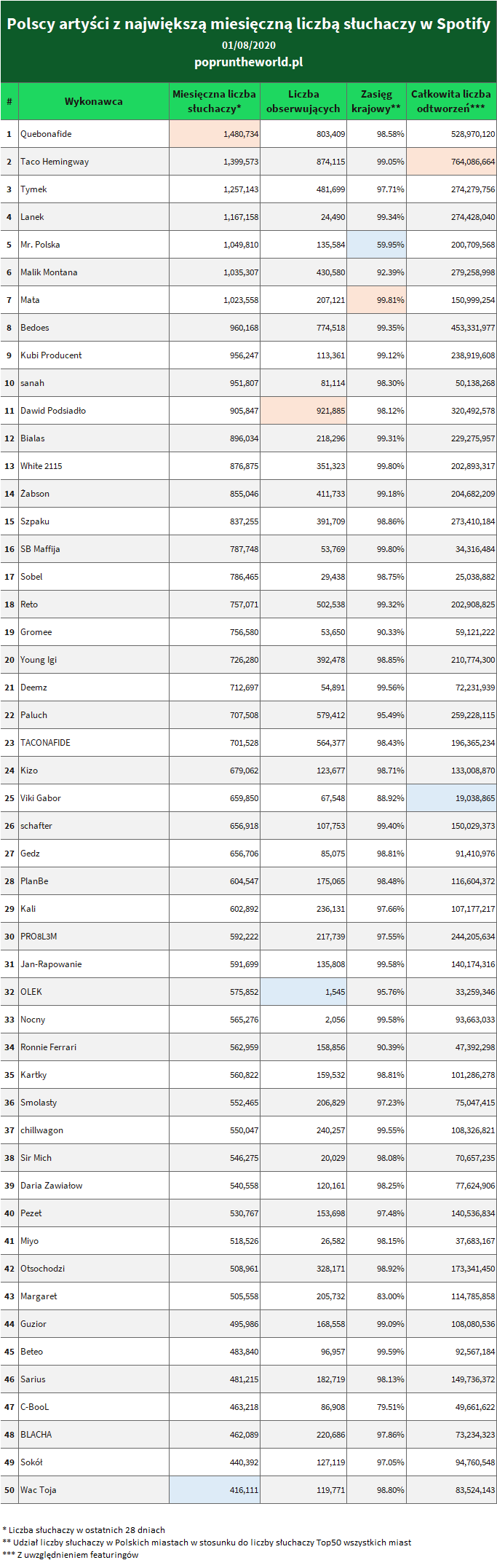
Task: Open the popruntheworld.pl site link
Action: 248,63
